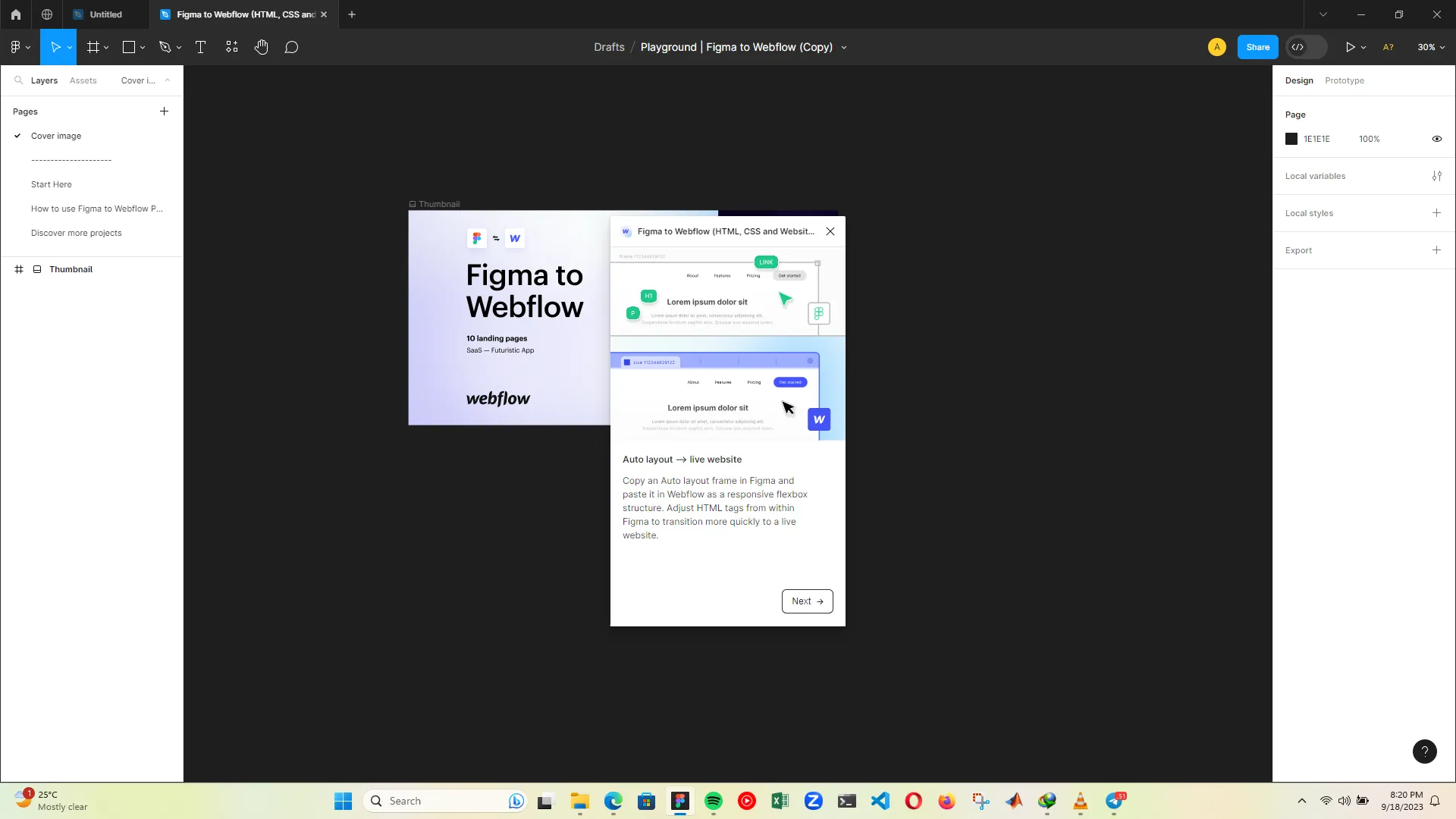The image size is (1456, 819).
Task: Toggle Dev Mode switch
Action: click(x=1306, y=47)
